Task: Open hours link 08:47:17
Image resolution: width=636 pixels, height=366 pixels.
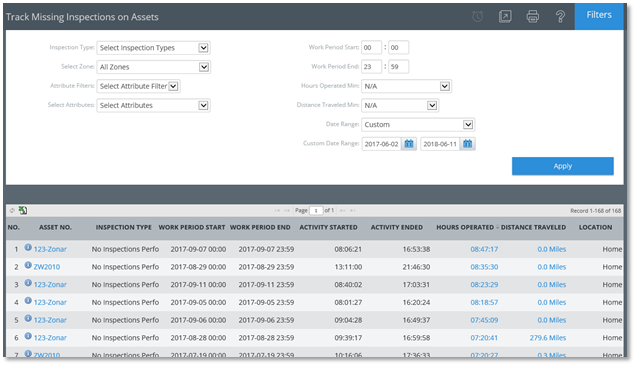Action: click(484, 249)
